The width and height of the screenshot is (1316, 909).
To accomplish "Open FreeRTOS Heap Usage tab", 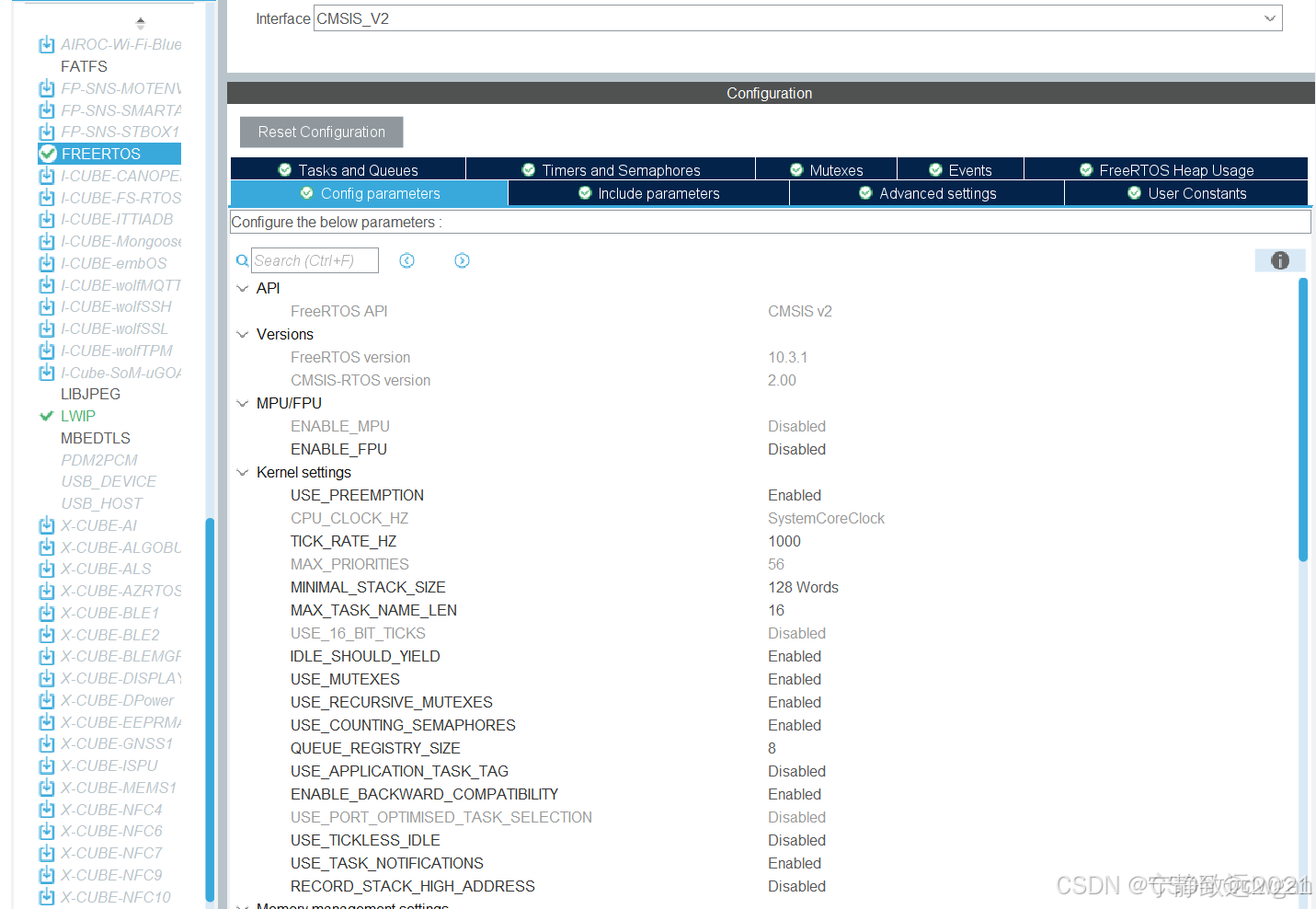I will [x=1166, y=169].
